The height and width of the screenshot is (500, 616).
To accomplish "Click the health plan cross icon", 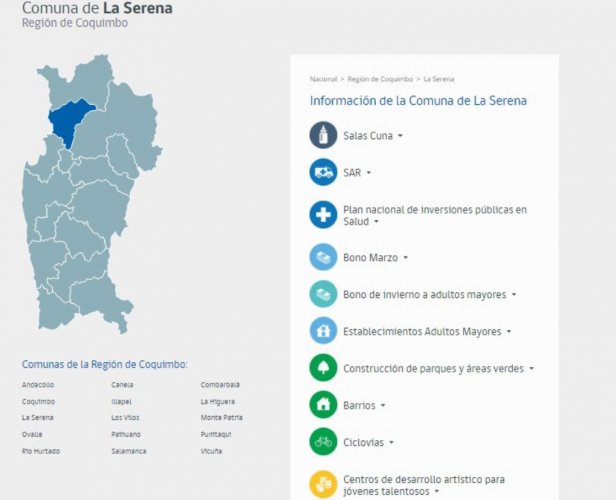I will (x=323, y=215).
